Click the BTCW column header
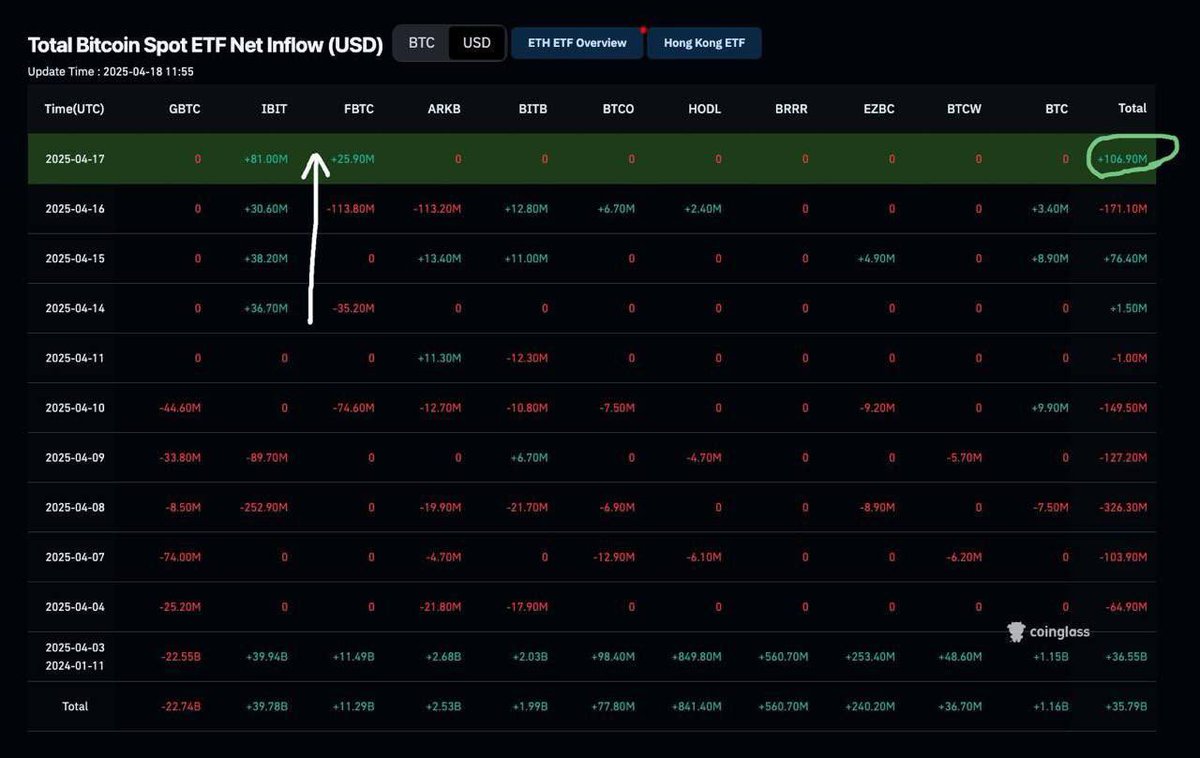The image size is (1200, 758). (964, 109)
